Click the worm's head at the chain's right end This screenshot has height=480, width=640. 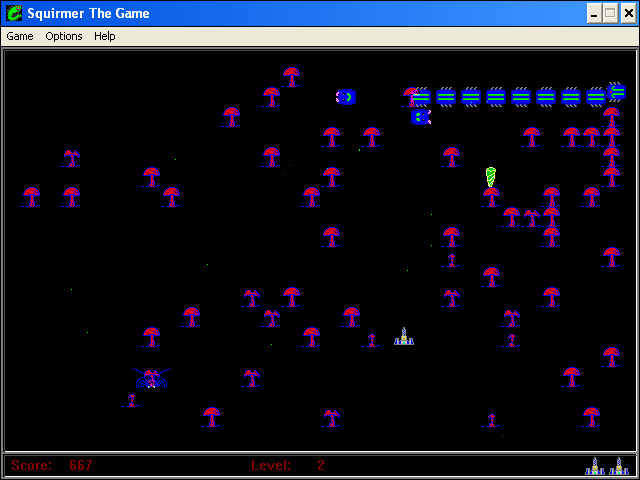pos(616,92)
